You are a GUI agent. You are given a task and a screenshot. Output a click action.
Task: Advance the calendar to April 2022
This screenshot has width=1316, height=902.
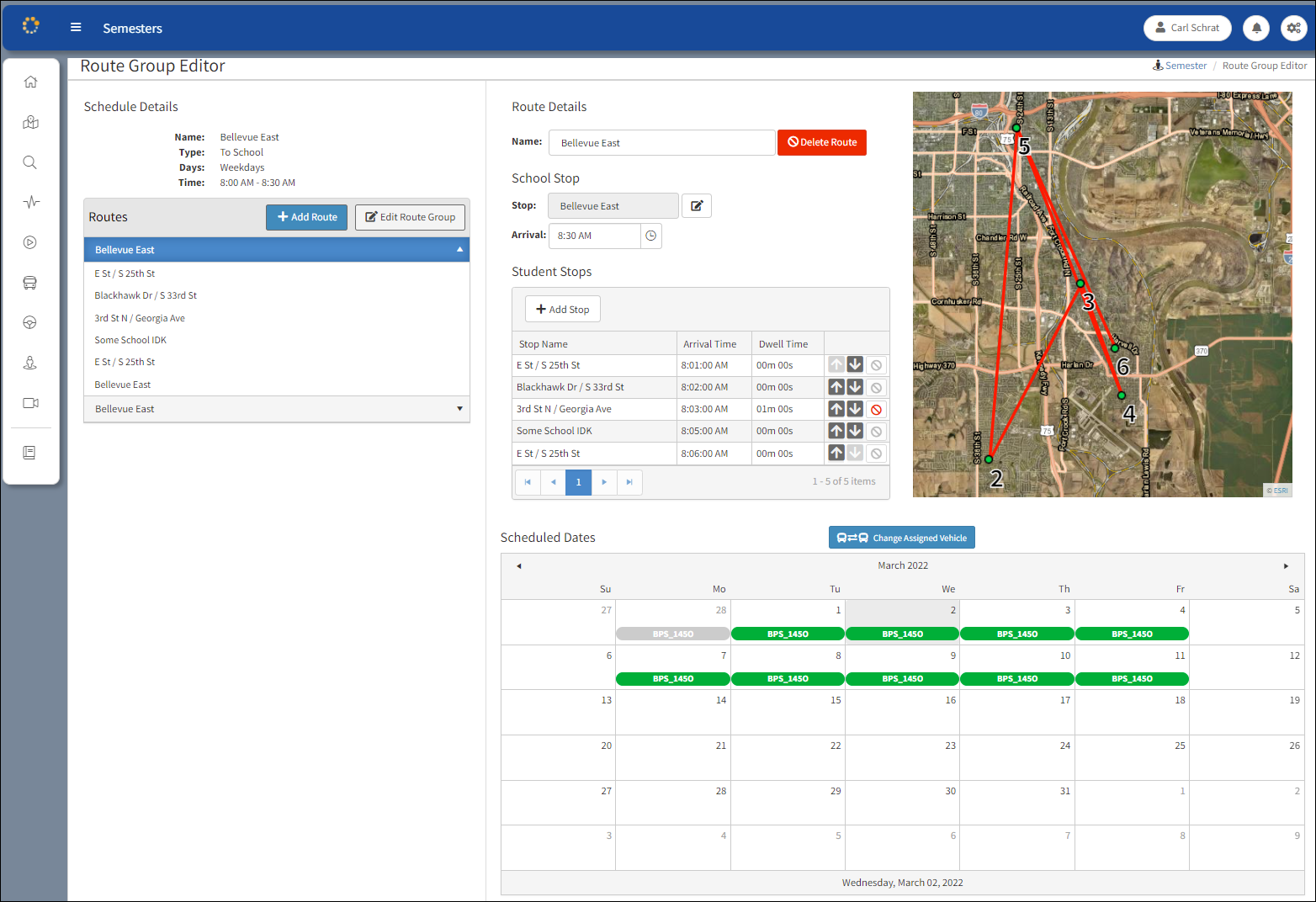(x=1286, y=565)
